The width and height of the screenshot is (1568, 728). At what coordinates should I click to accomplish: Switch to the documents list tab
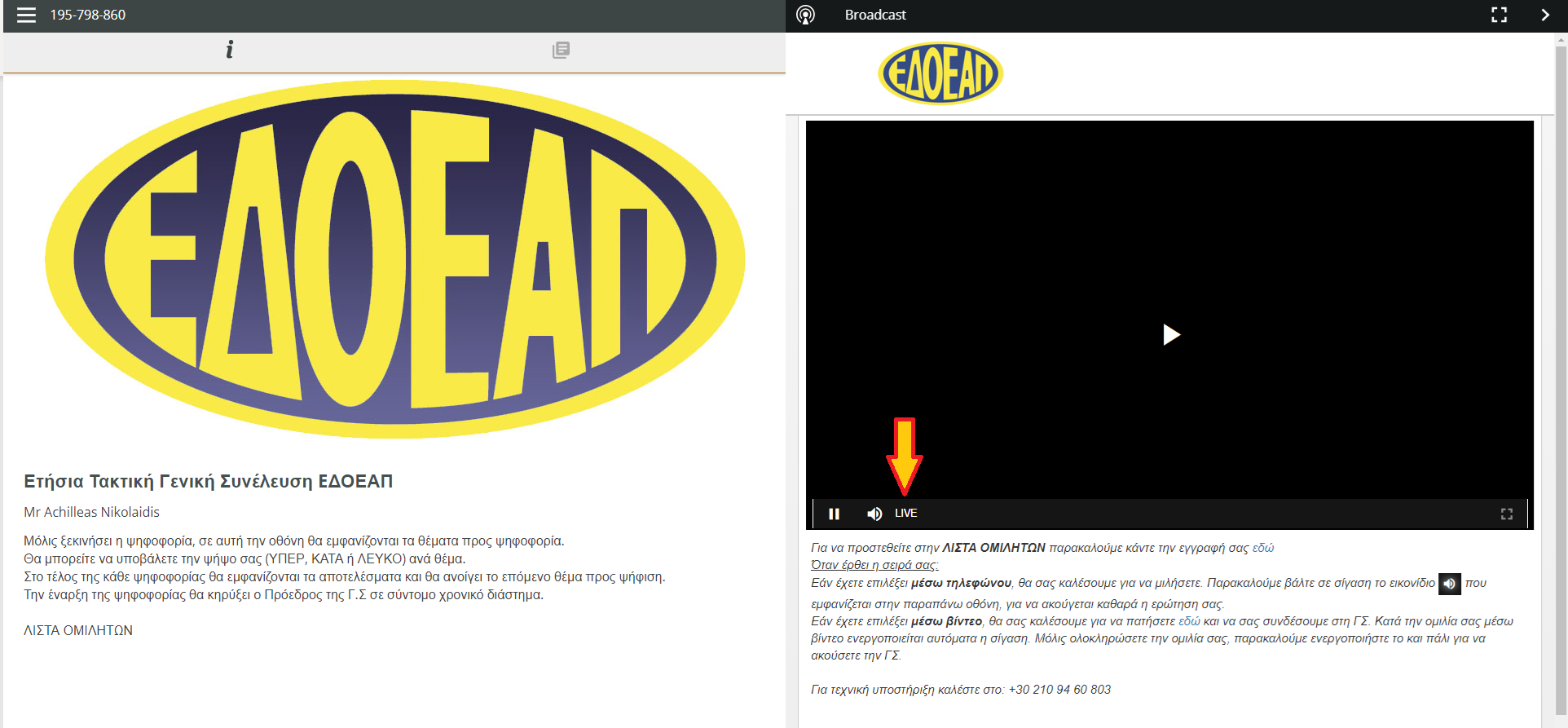pos(561,50)
